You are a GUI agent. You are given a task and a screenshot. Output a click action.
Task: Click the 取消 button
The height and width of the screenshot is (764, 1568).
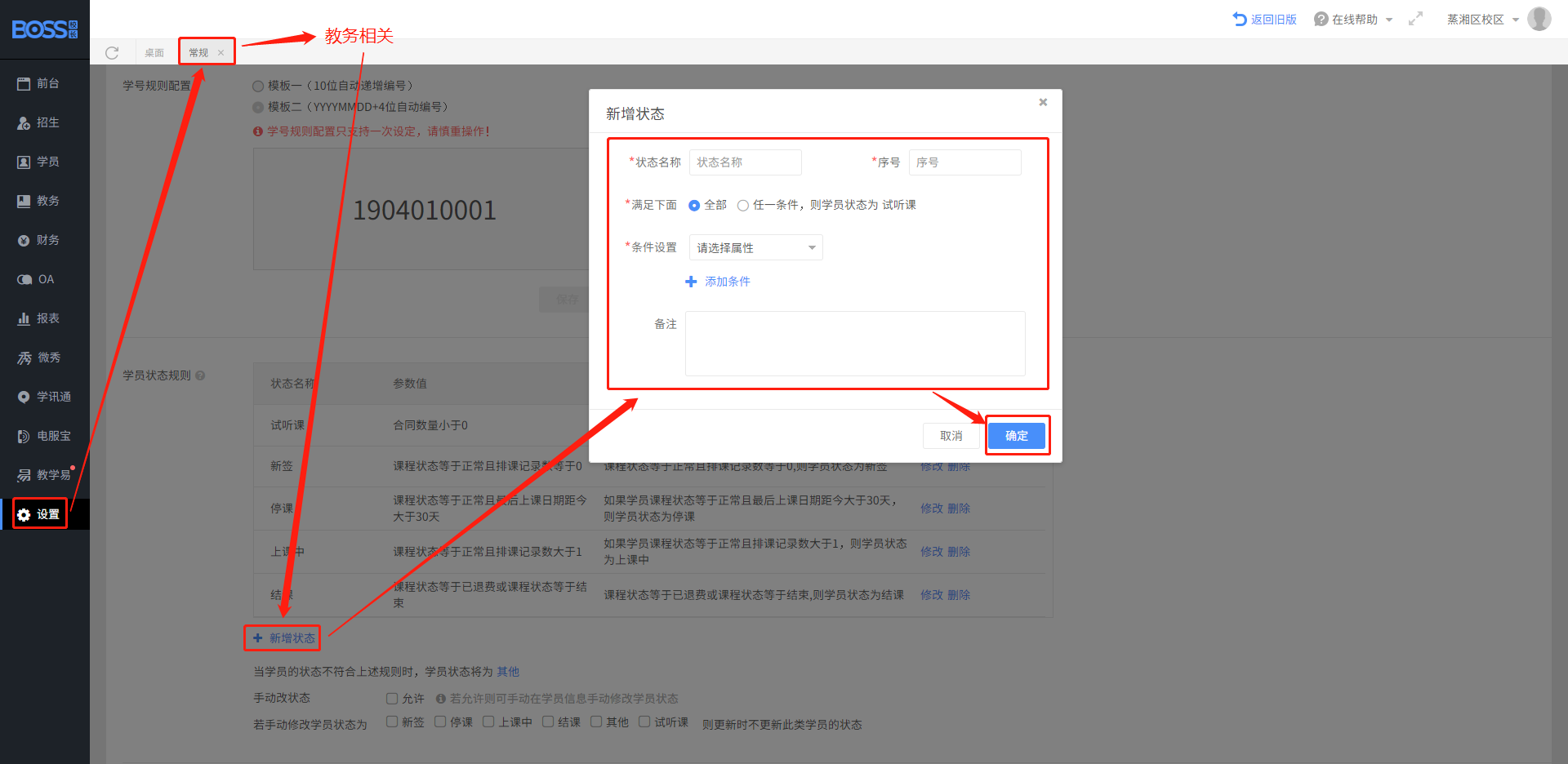[951, 436]
